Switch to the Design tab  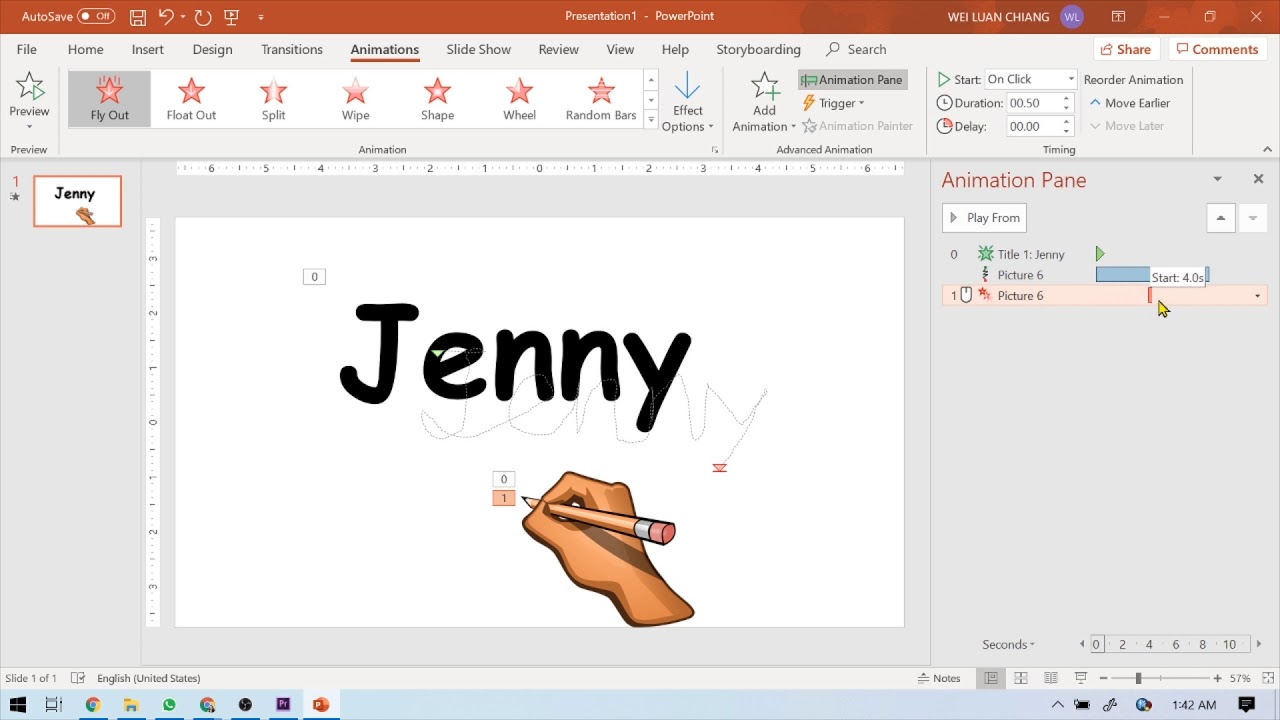pyautogui.click(x=212, y=49)
